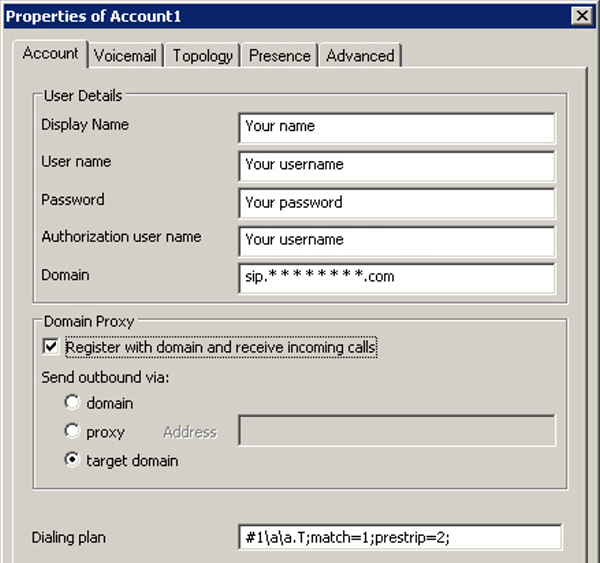
Task: Open the Advanced tab
Action: click(x=360, y=56)
